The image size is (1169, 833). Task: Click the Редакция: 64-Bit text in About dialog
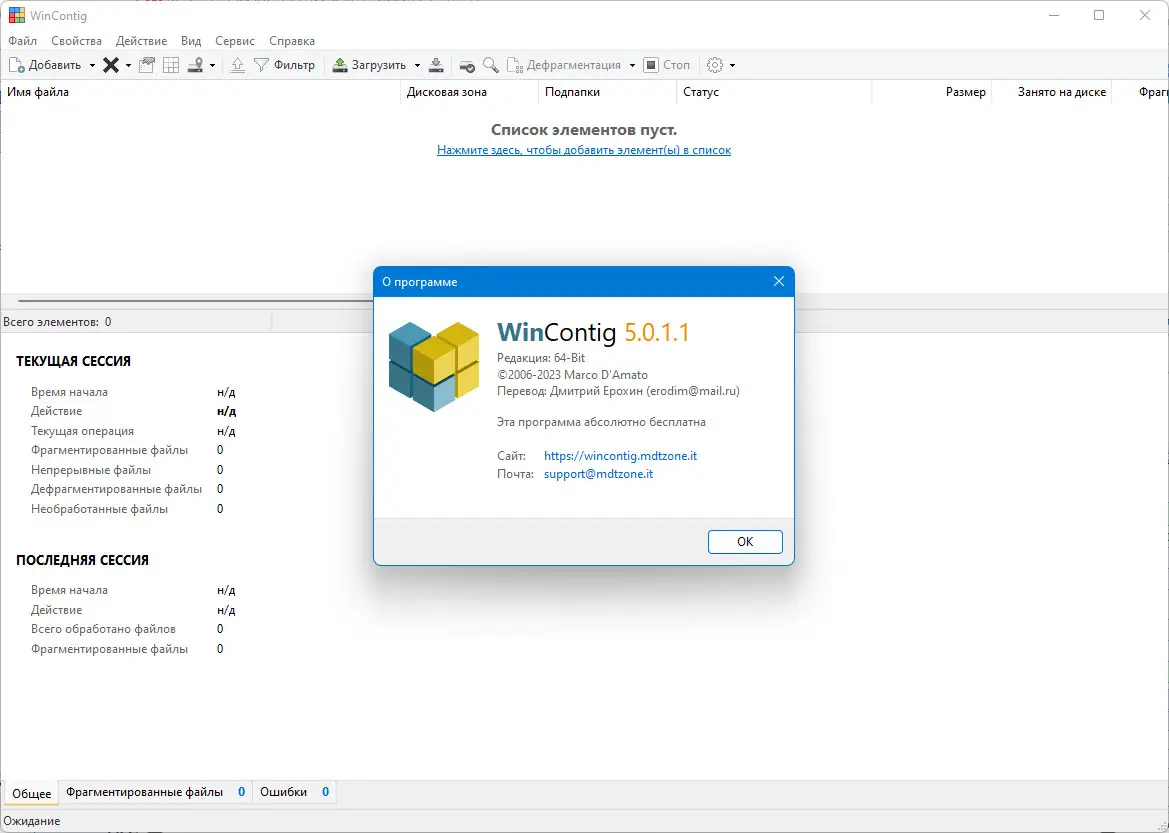pos(541,358)
